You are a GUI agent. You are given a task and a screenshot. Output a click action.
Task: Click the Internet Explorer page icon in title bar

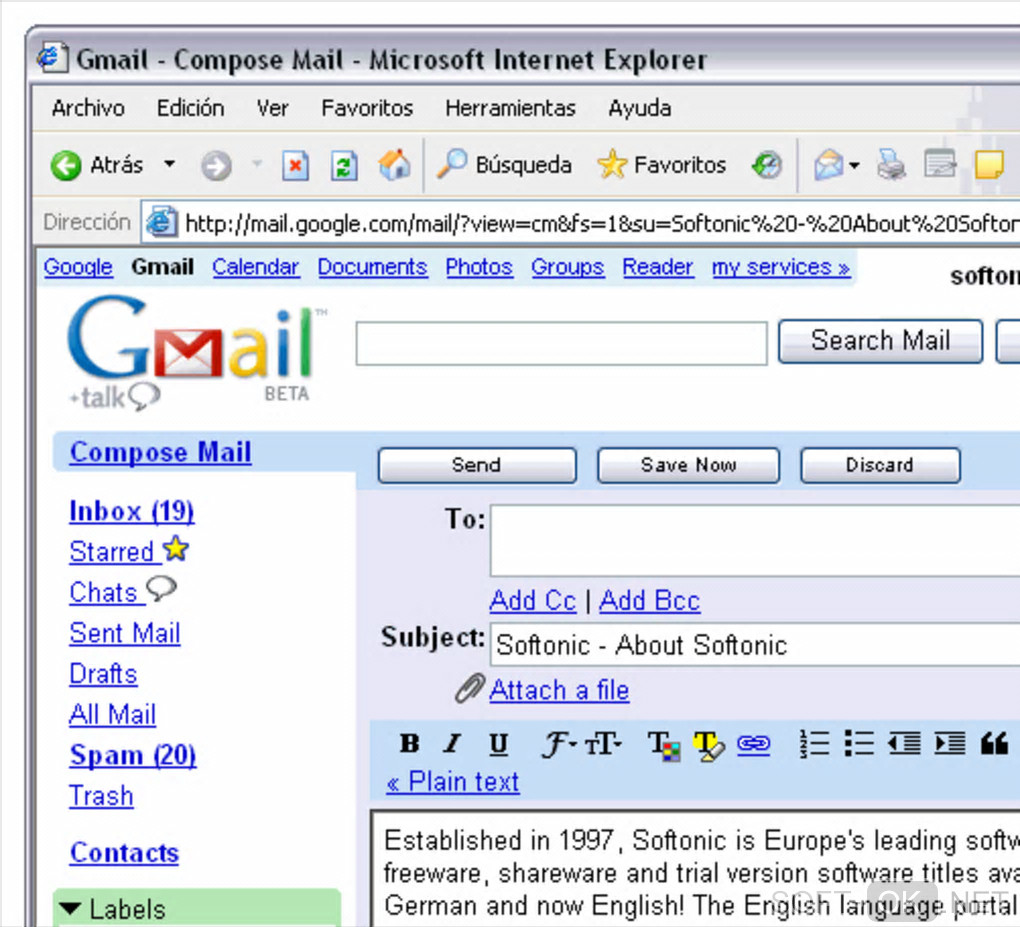52,58
